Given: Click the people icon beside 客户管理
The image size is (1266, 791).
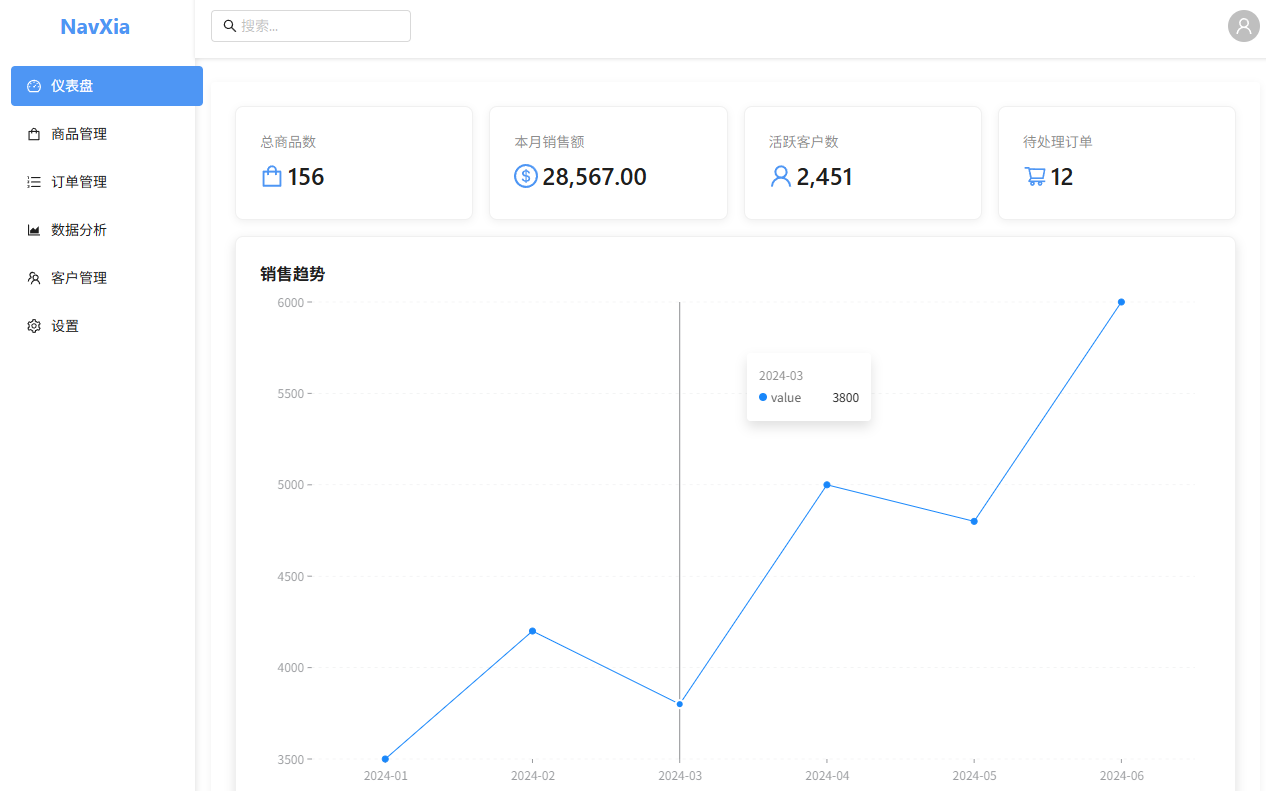Looking at the screenshot, I should tap(34, 278).
